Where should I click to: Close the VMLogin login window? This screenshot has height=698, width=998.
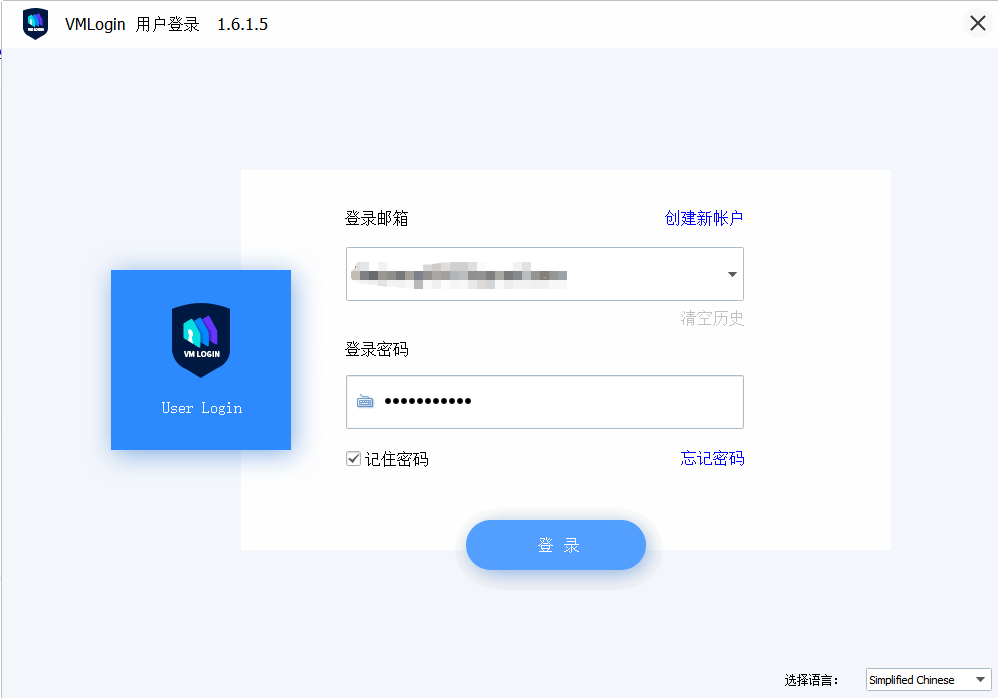click(978, 24)
